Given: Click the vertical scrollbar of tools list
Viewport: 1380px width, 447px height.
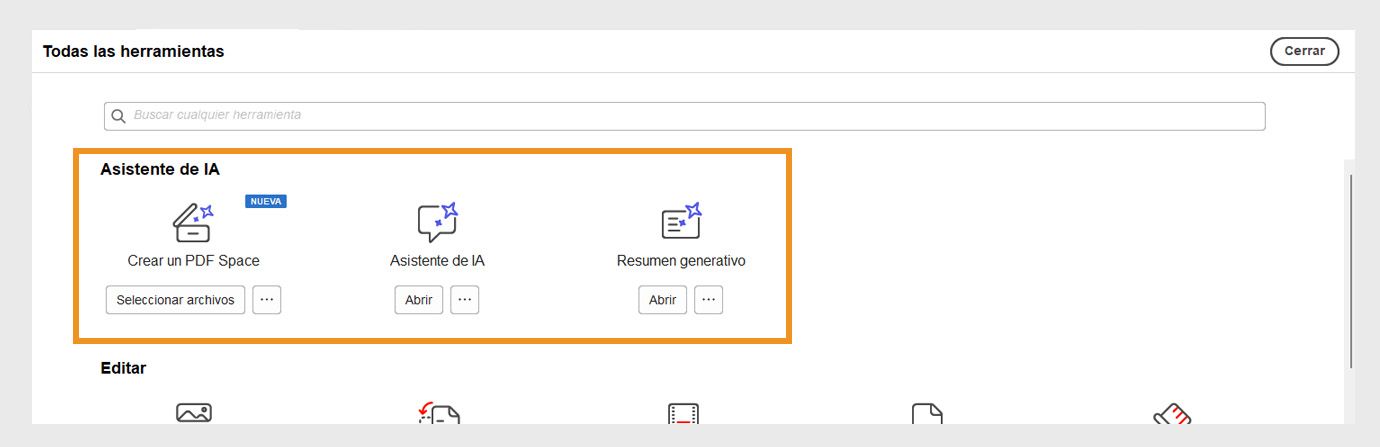Looking at the screenshot, I should (1351, 270).
